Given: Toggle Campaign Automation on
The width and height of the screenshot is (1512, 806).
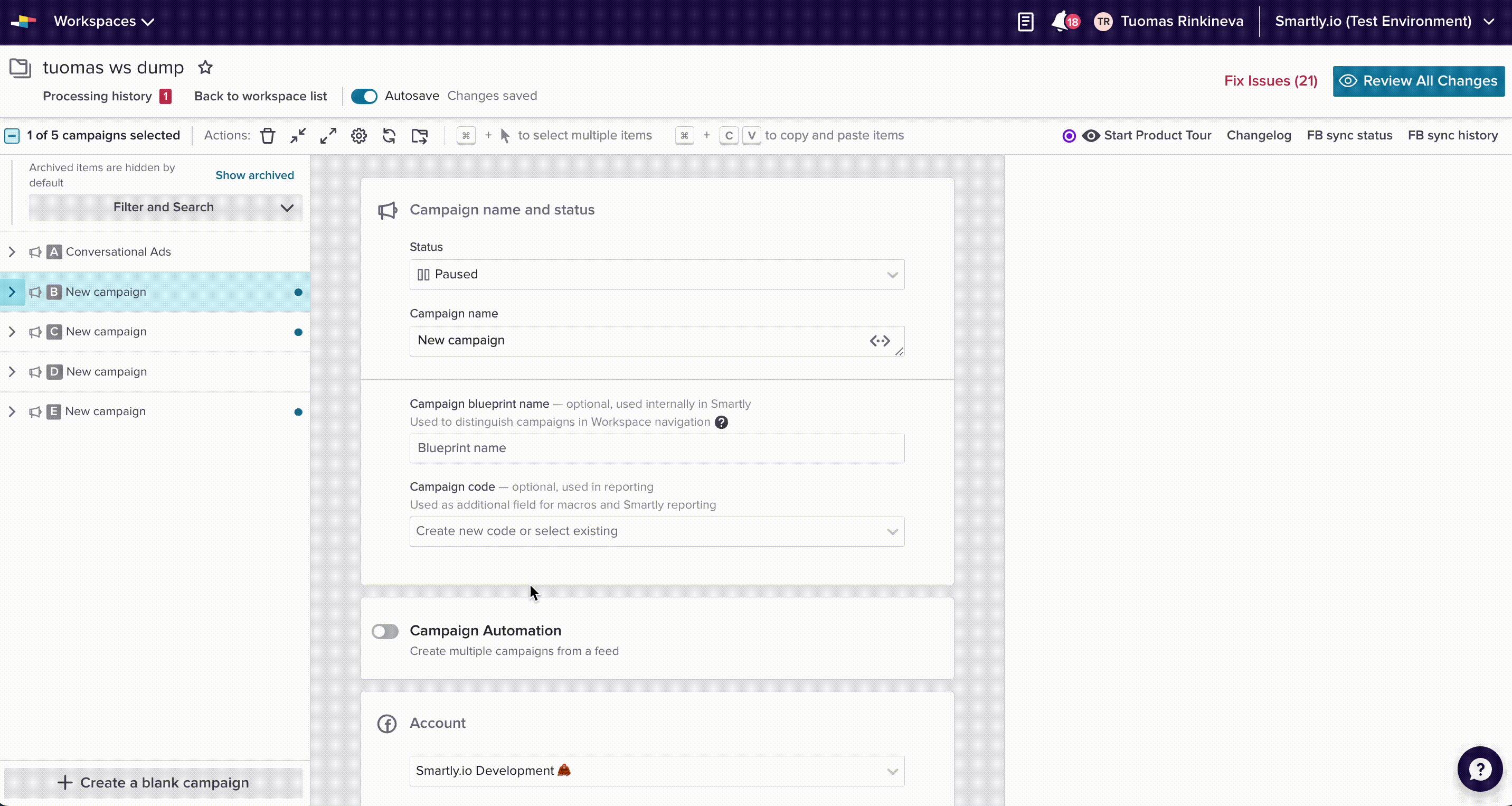Looking at the screenshot, I should tap(385, 630).
